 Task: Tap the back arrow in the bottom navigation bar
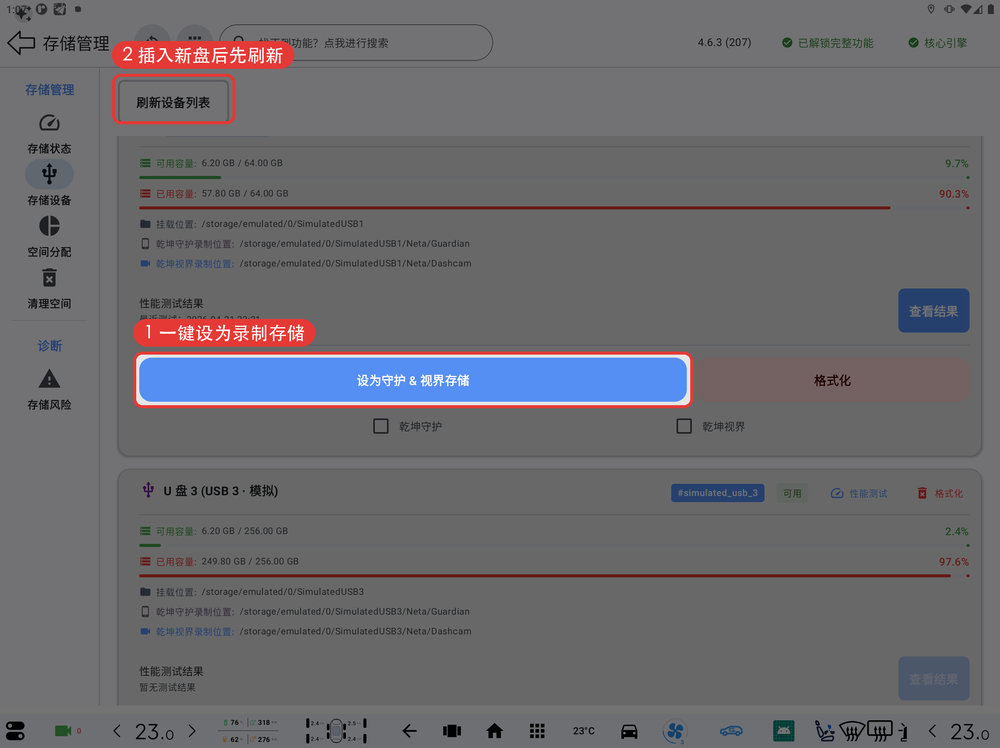tap(409, 731)
